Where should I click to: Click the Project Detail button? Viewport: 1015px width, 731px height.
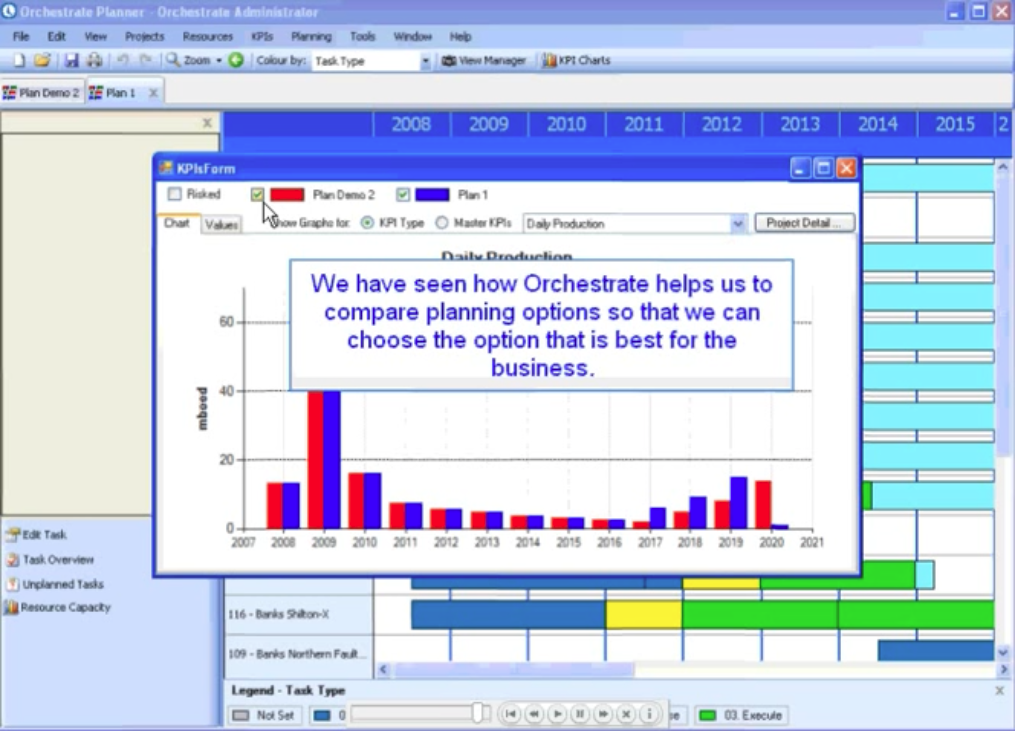pyautogui.click(x=805, y=223)
